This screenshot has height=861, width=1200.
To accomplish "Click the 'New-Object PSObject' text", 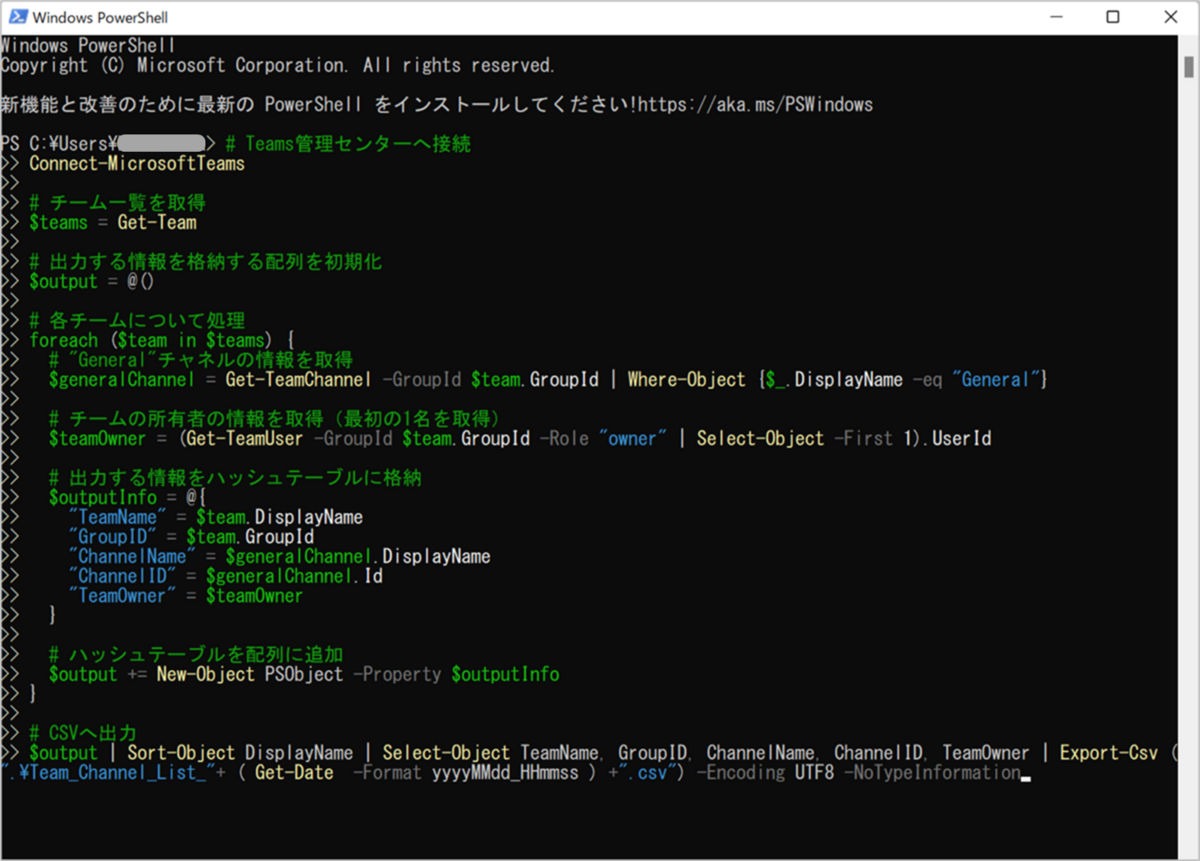I will (250, 674).
